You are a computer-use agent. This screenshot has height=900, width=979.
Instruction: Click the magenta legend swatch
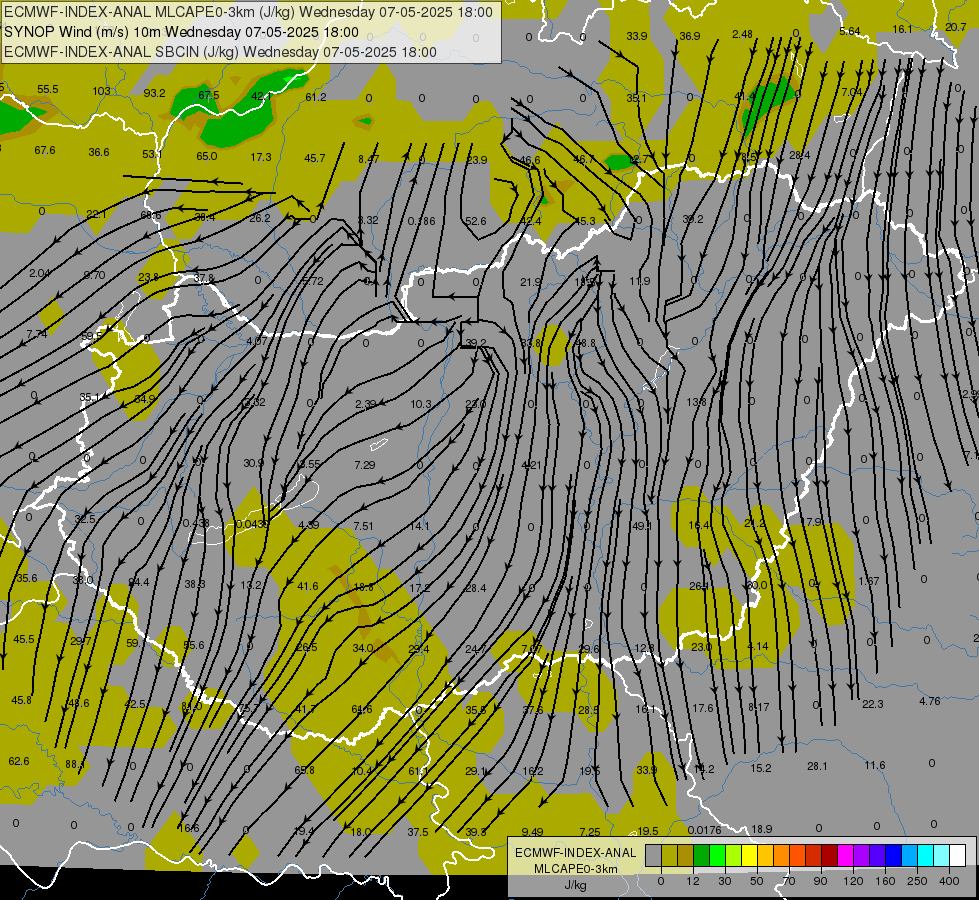click(x=845, y=855)
